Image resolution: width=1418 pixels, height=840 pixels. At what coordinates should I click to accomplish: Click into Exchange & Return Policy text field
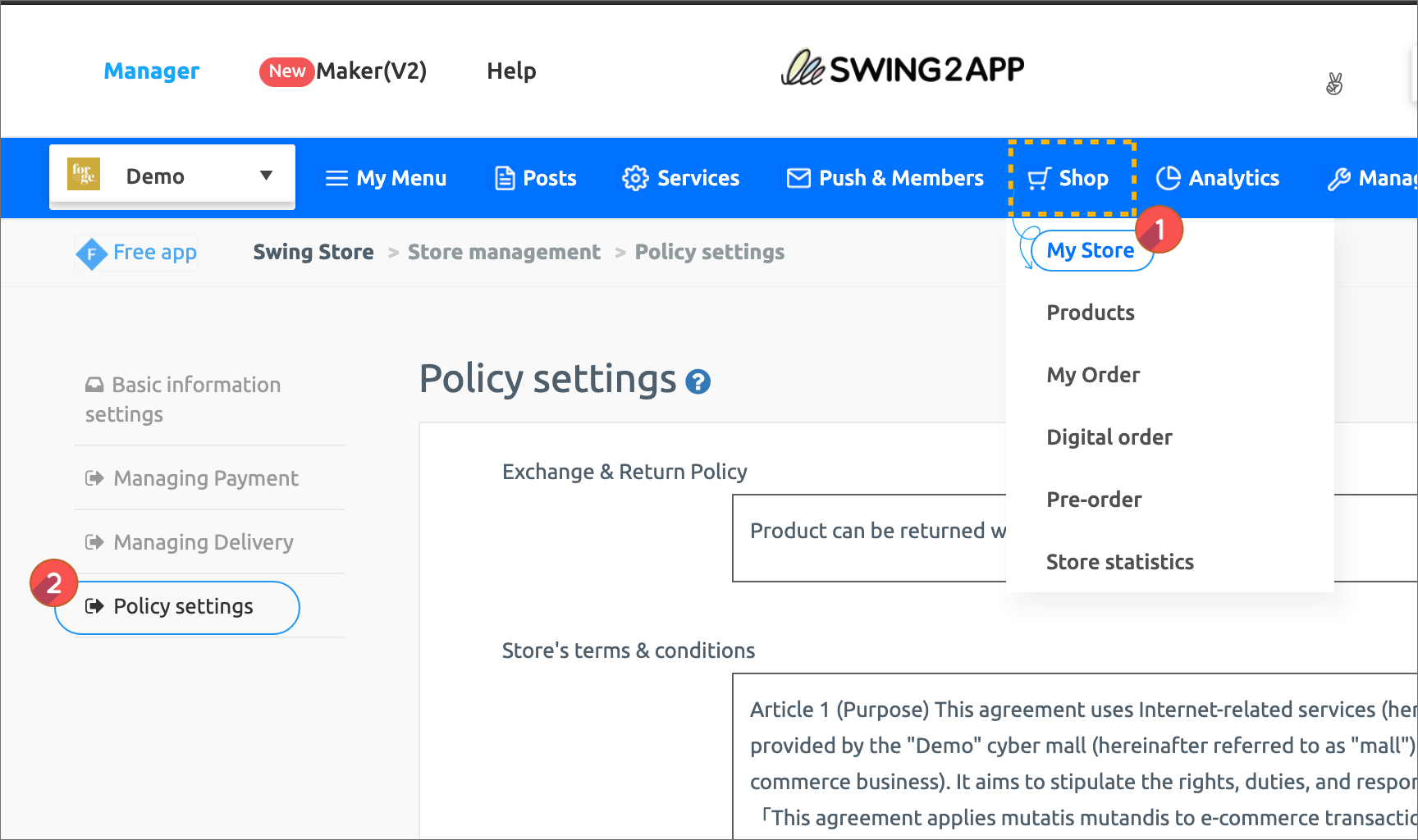pos(870,537)
